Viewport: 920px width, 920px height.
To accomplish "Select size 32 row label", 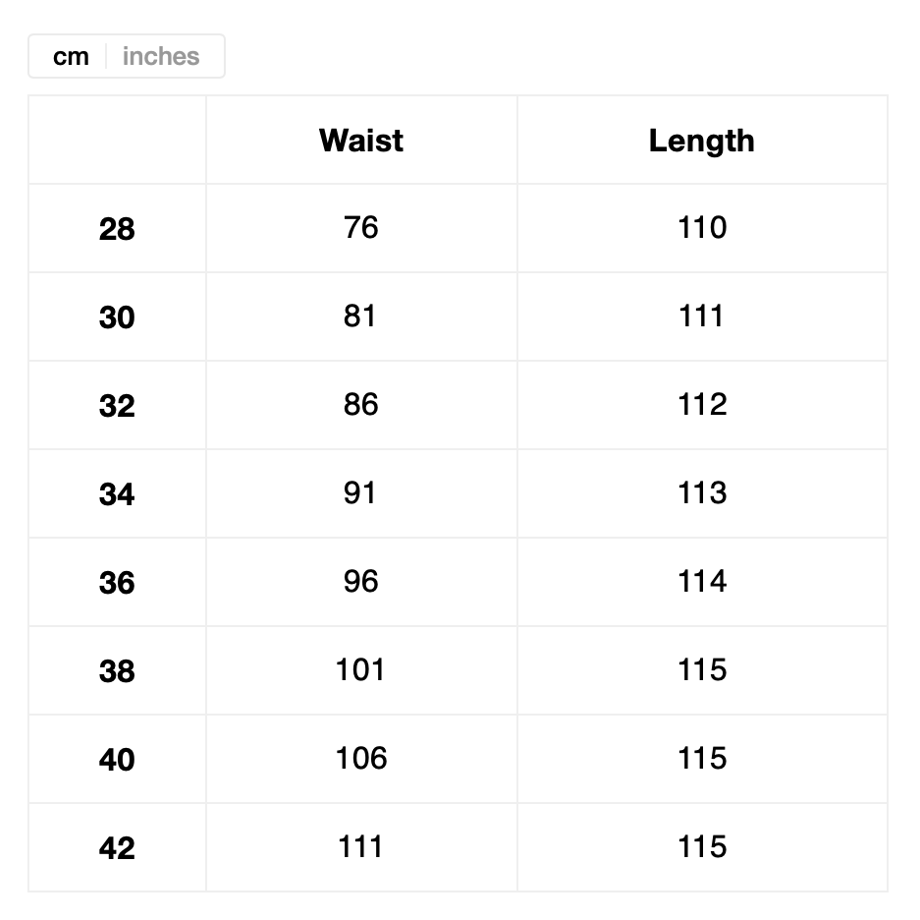I will 117,405.
